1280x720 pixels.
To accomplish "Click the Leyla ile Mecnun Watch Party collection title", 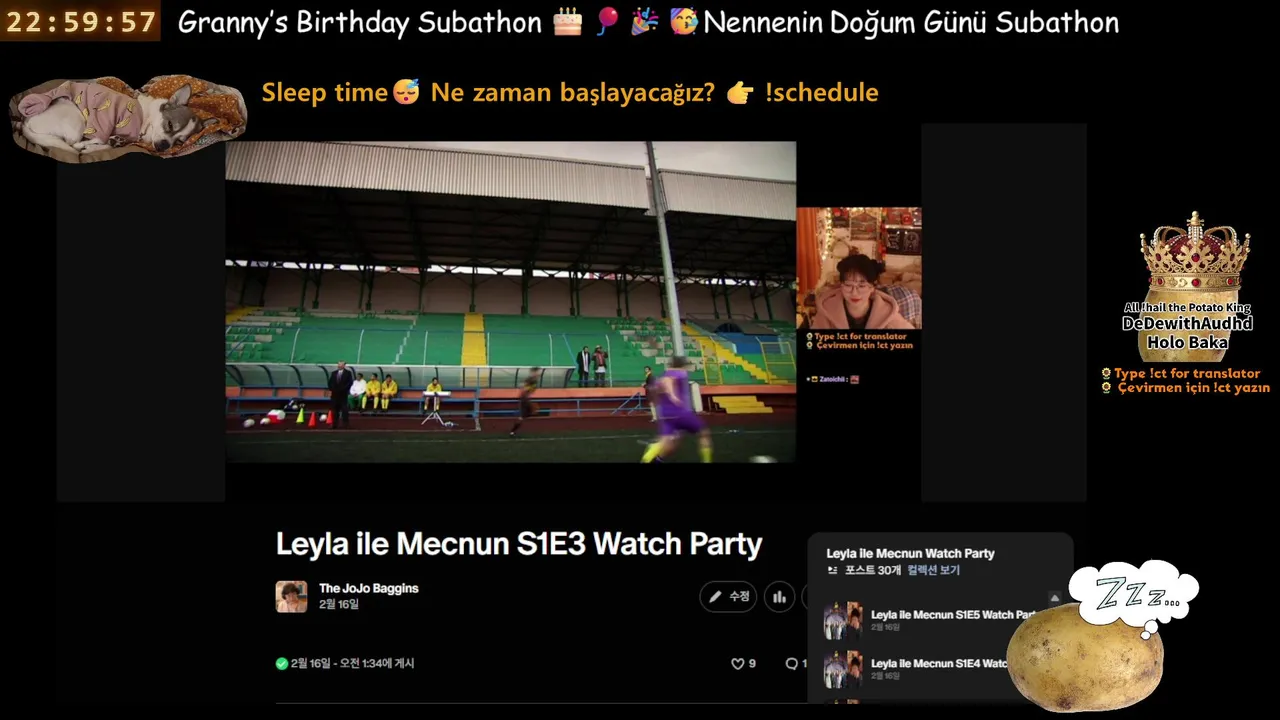I will point(910,553).
